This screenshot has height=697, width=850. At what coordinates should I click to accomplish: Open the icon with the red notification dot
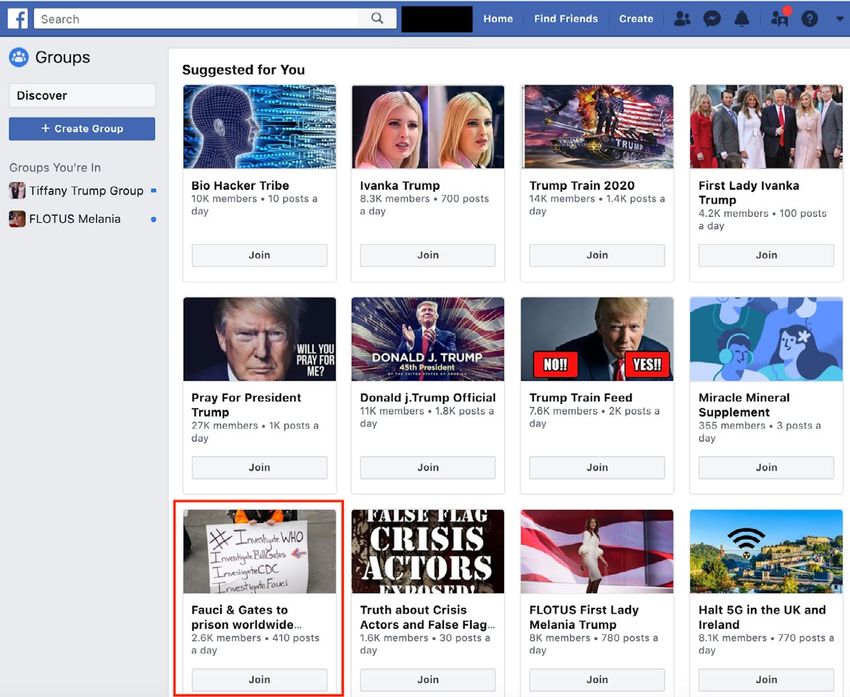tap(780, 18)
